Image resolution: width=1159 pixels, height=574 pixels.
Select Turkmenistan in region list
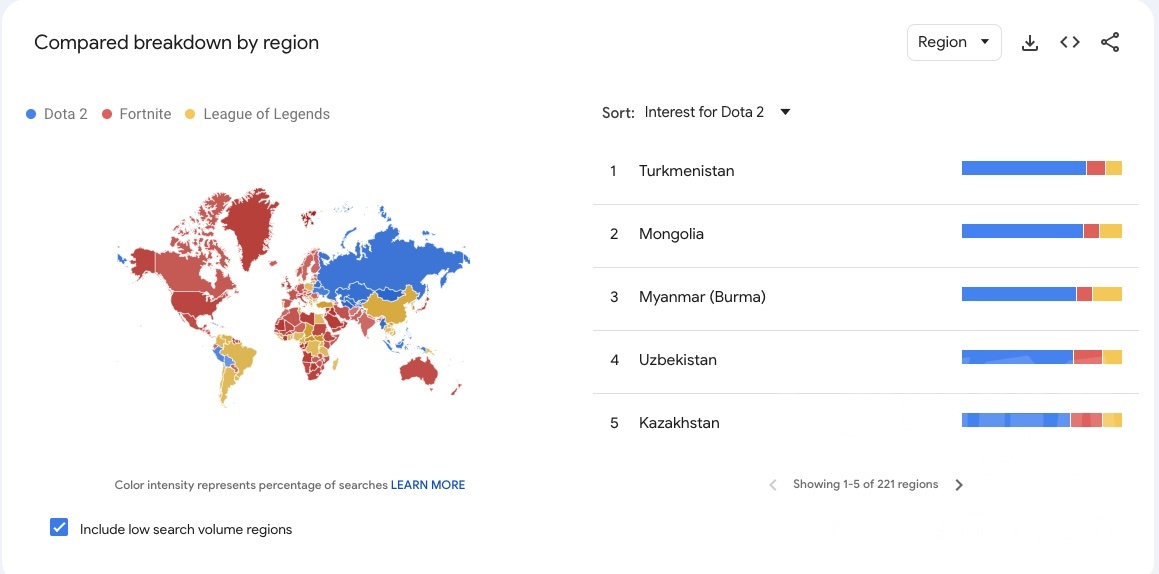click(x=686, y=171)
